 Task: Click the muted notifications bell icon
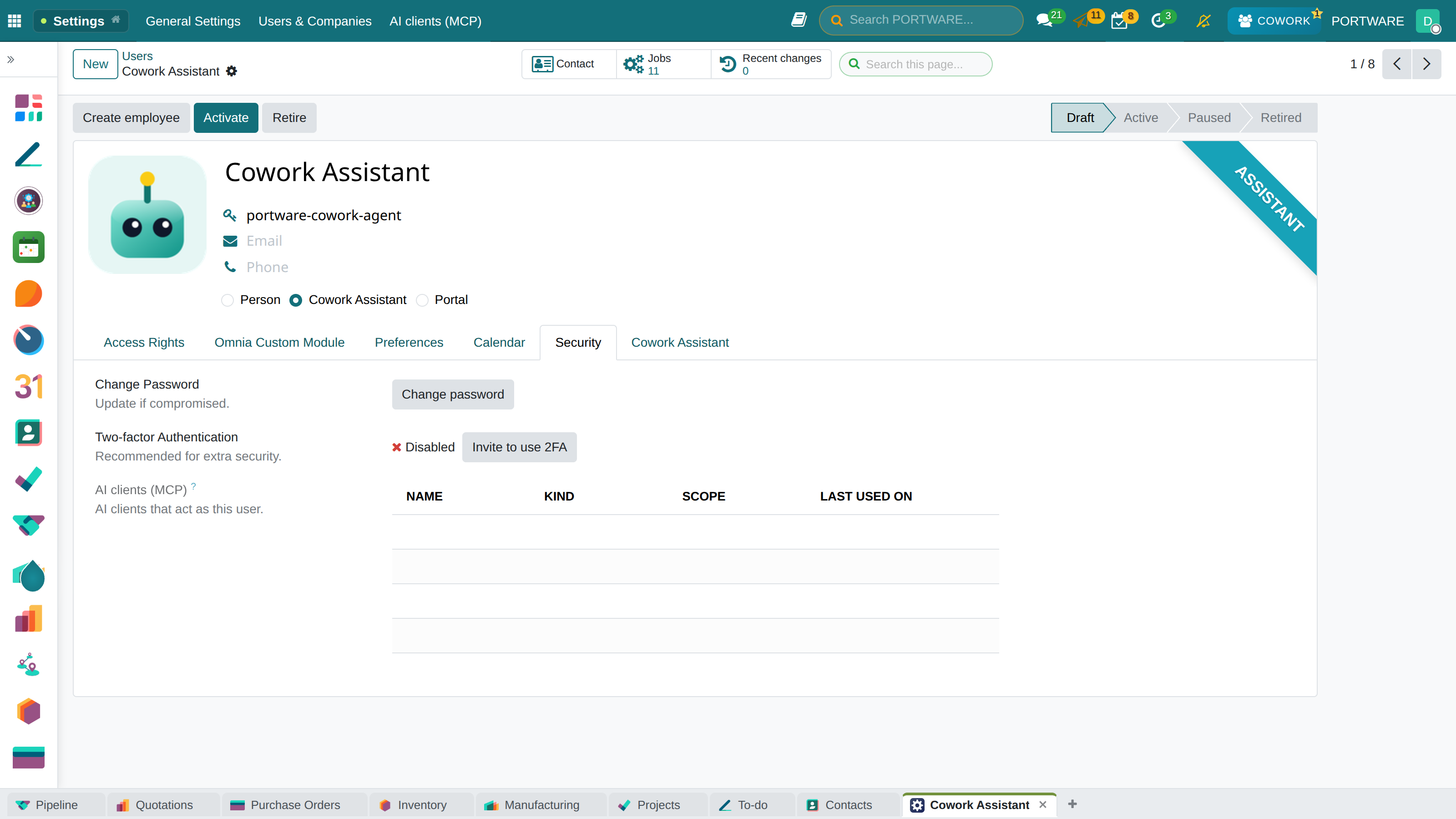(1203, 21)
